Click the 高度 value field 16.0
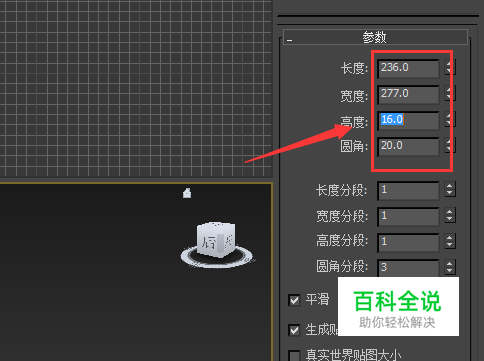The image size is (484, 361). point(408,120)
